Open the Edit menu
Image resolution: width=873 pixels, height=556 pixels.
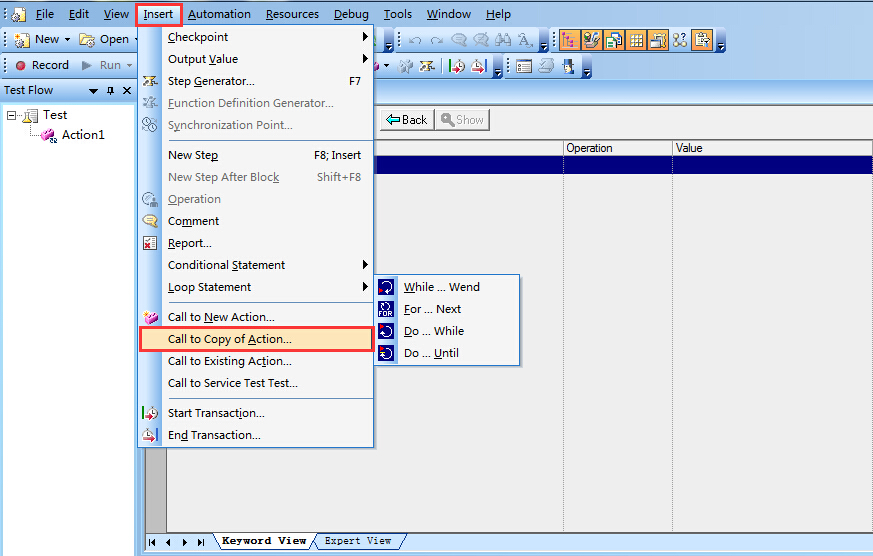click(x=79, y=14)
